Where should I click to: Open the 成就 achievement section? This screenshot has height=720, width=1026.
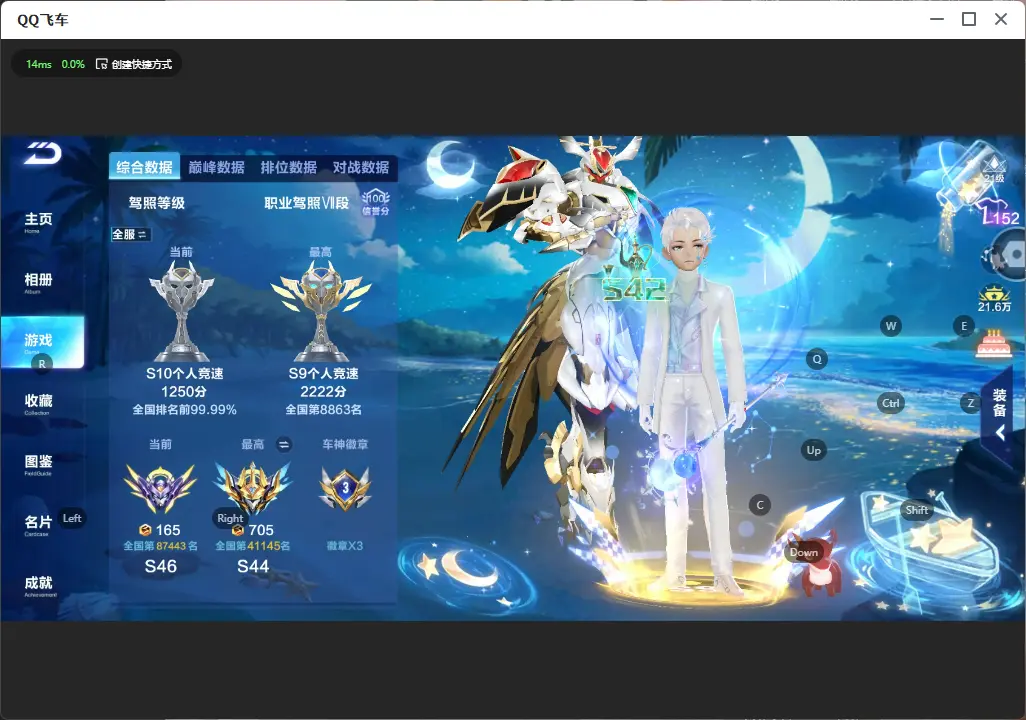click(39, 585)
